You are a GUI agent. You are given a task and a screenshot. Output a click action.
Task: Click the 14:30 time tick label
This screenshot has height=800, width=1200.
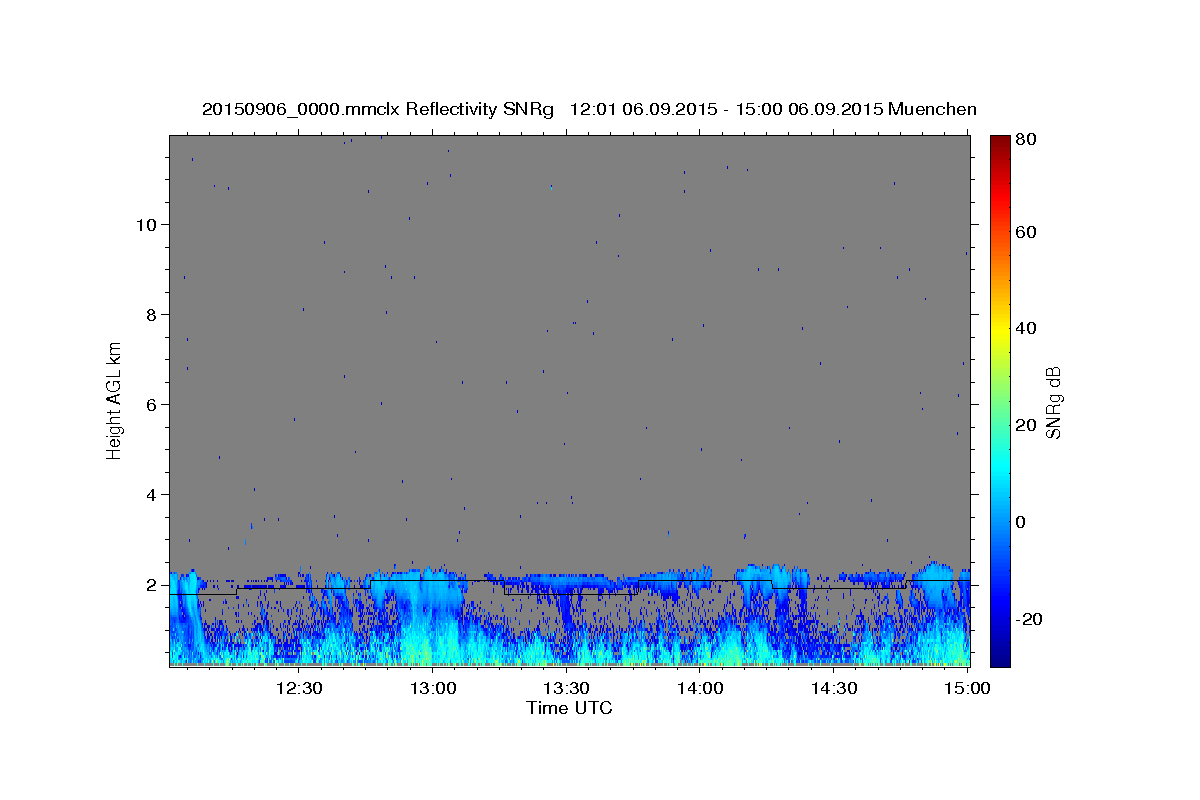click(x=835, y=688)
